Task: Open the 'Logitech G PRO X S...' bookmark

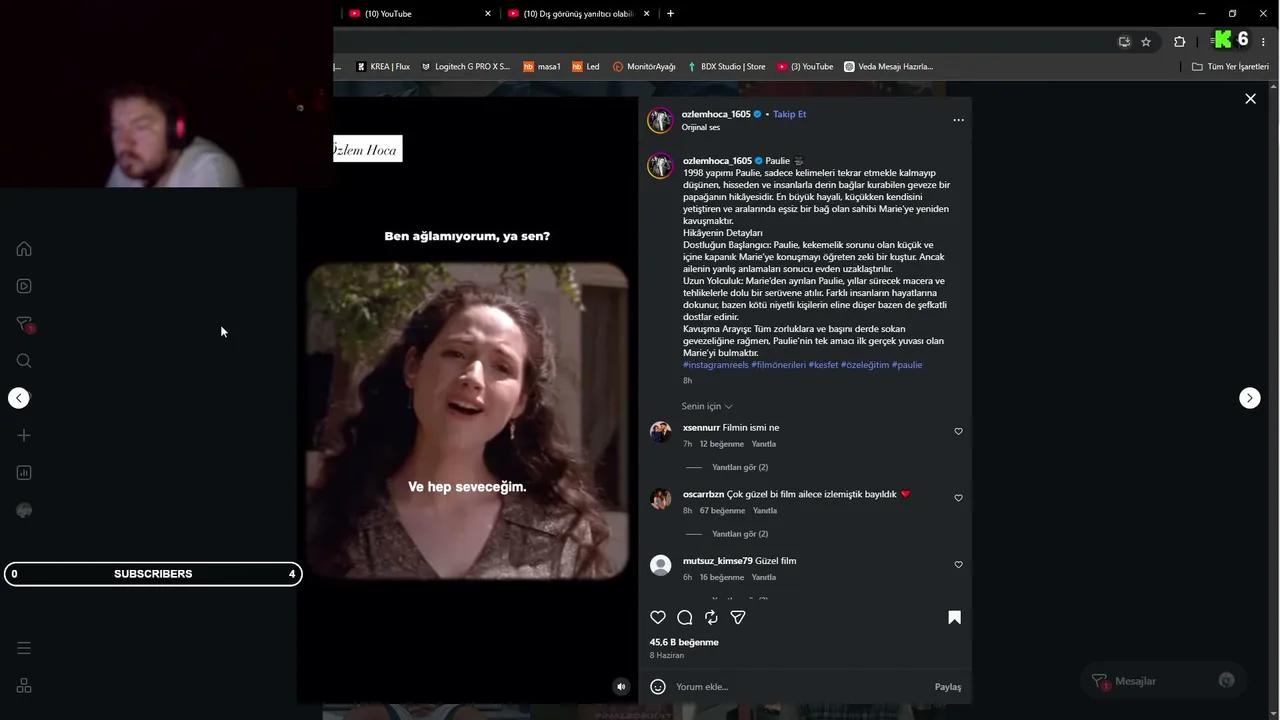Action: (465, 67)
